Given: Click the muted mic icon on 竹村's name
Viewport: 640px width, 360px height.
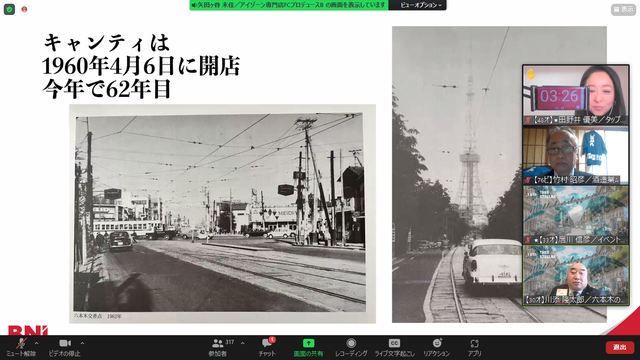Looking at the screenshot, I should (x=529, y=180).
